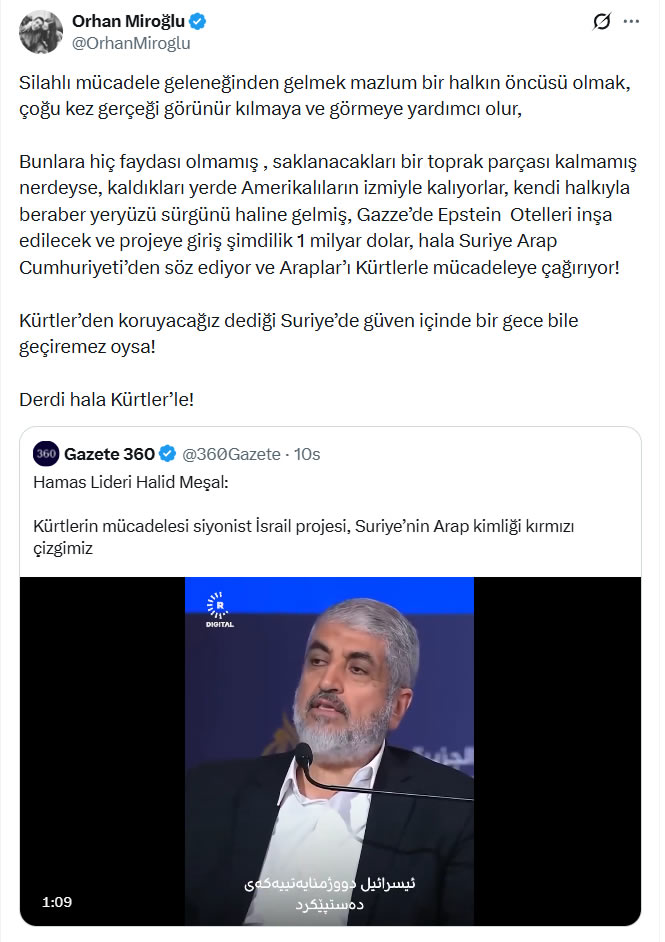Click the @OrhanMiroglu handle

pos(131,43)
